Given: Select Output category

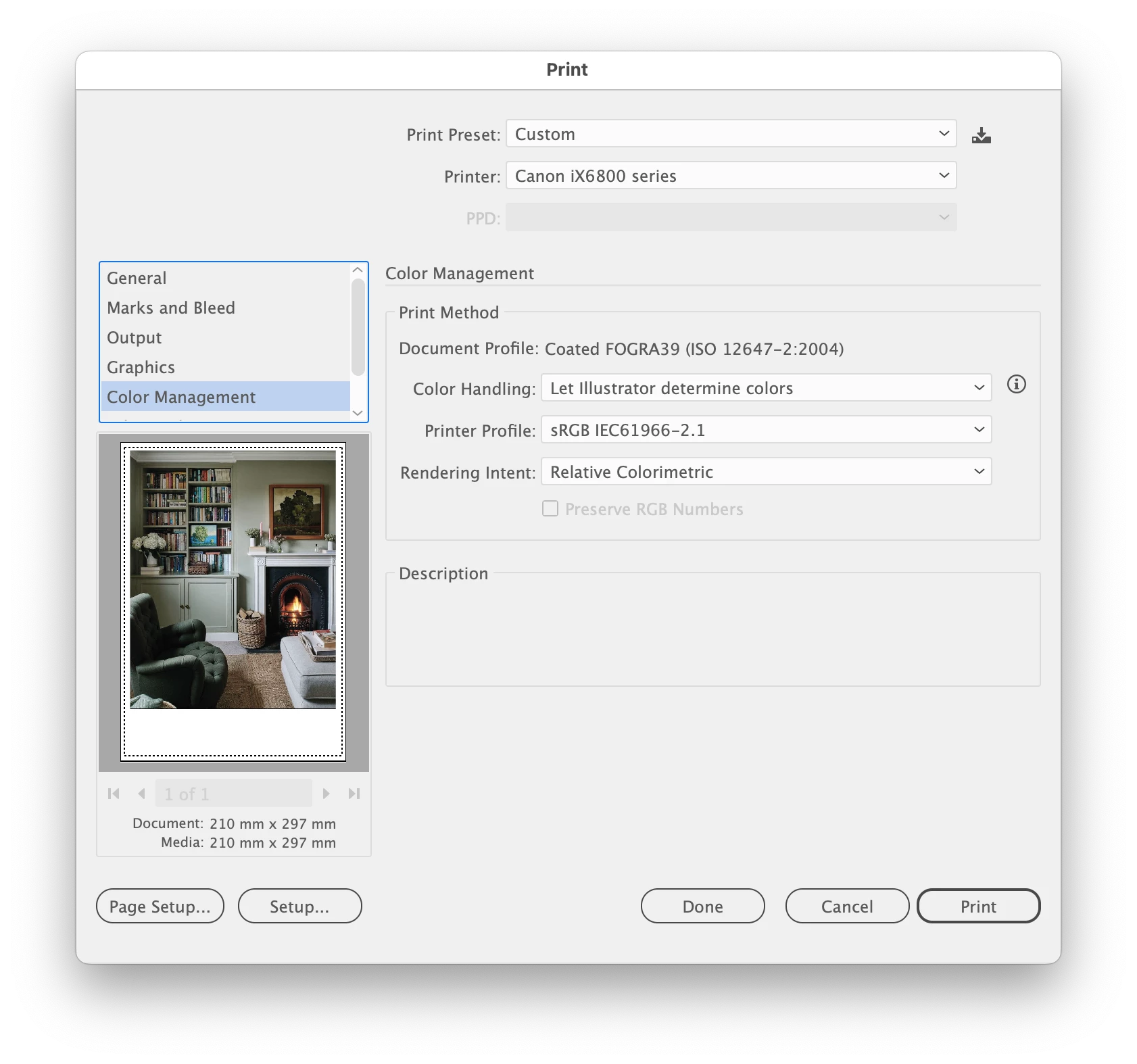Looking at the screenshot, I should (226, 337).
